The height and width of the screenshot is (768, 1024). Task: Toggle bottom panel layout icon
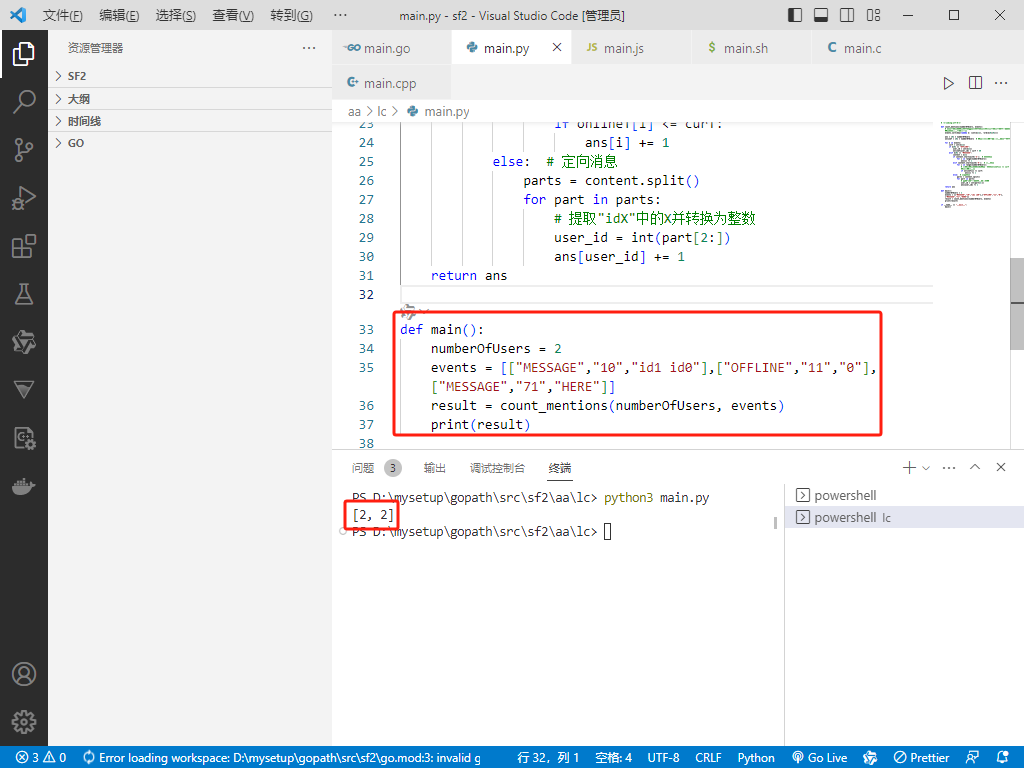(821, 15)
